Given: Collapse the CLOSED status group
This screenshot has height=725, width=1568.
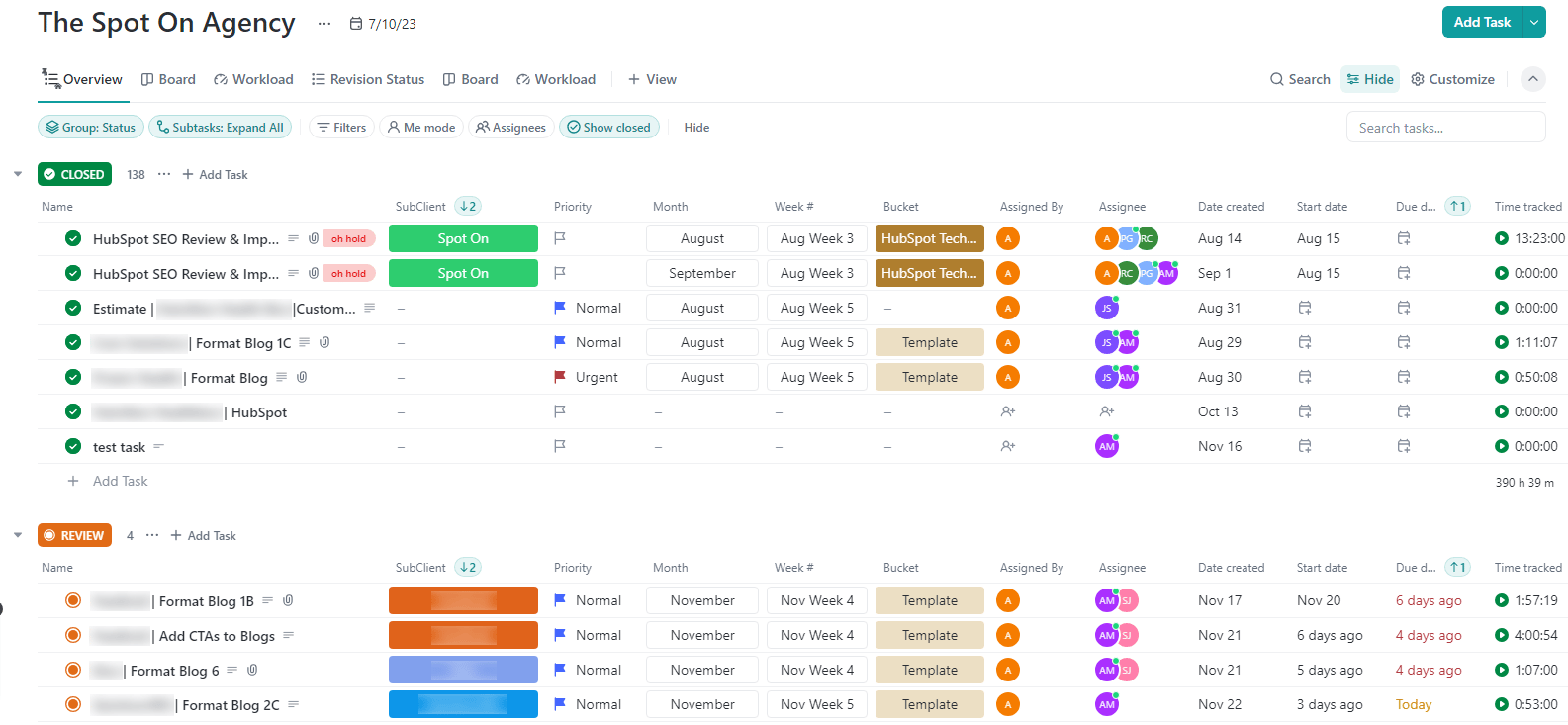Looking at the screenshot, I should tap(18, 174).
